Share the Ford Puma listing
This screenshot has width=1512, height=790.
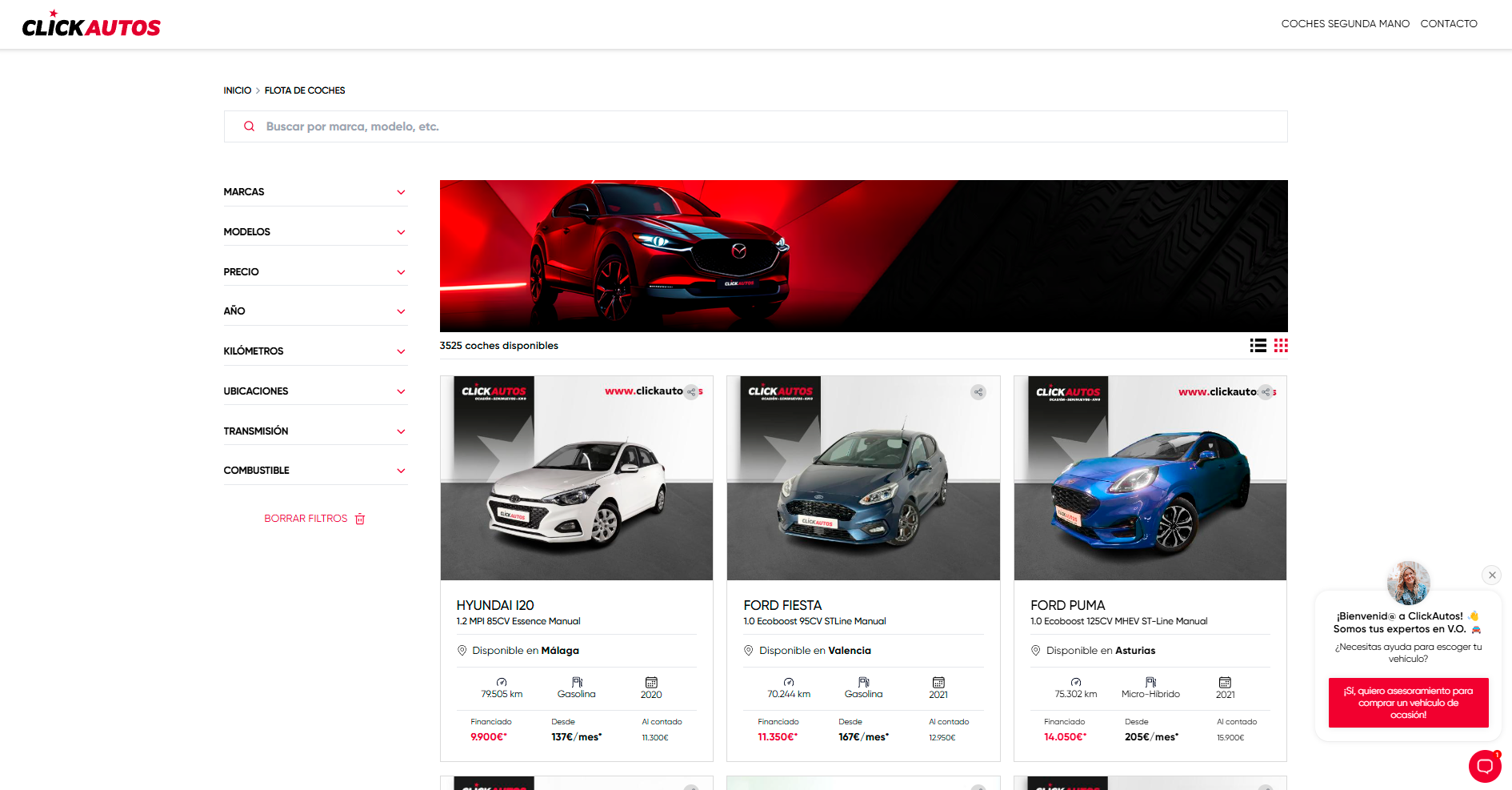(1265, 392)
